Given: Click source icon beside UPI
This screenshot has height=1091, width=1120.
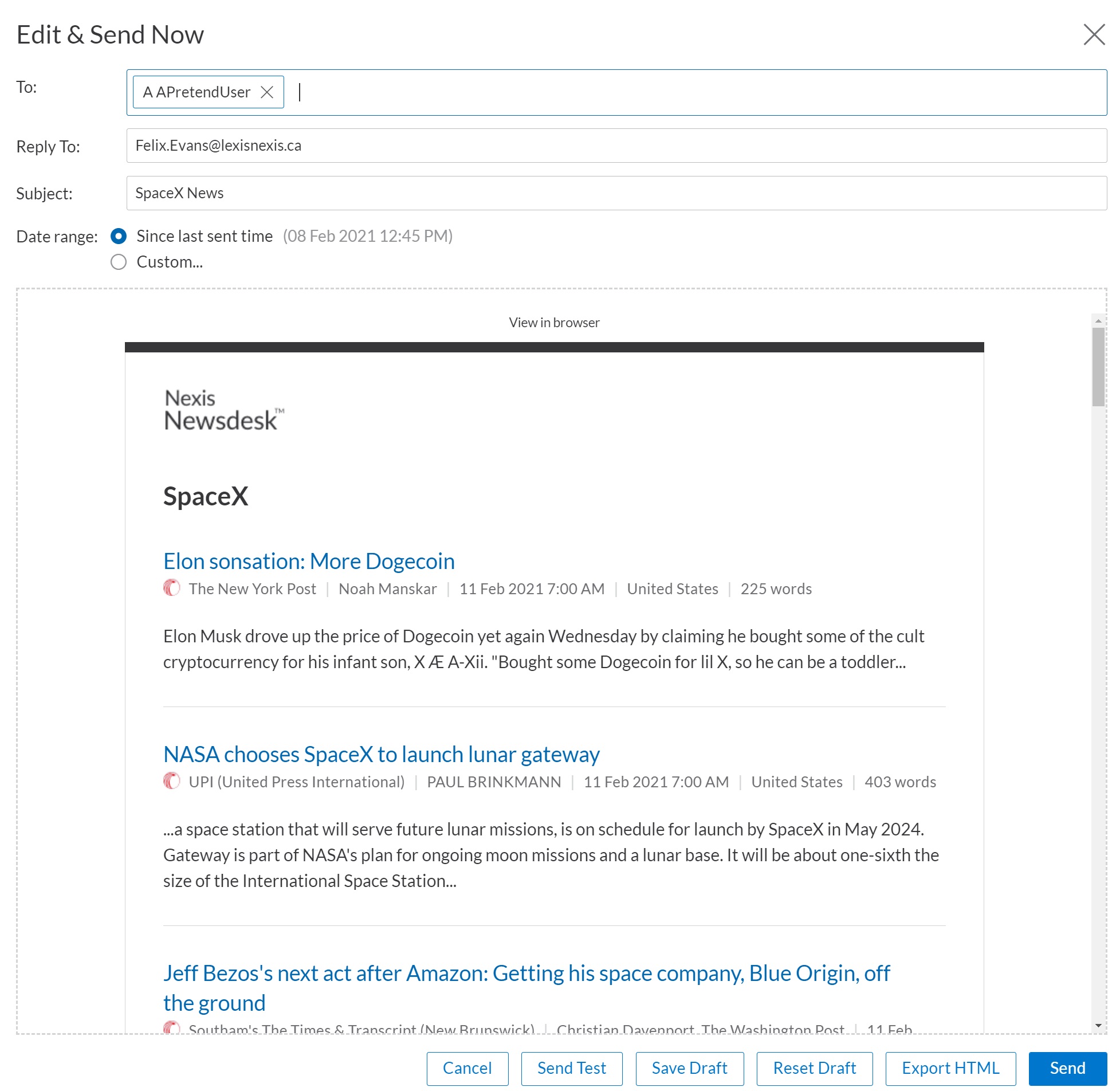Looking at the screenshot, I should coord(171,781).
